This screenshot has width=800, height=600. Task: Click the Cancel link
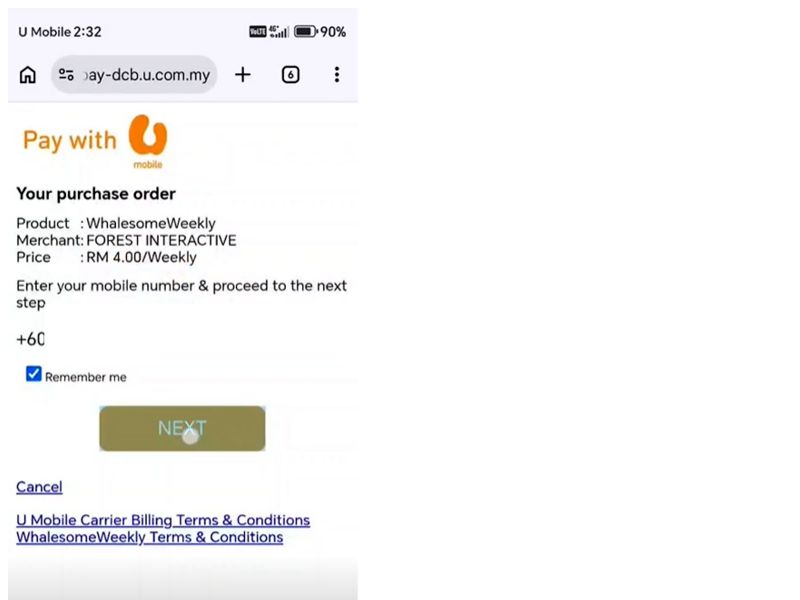point(39,487)
